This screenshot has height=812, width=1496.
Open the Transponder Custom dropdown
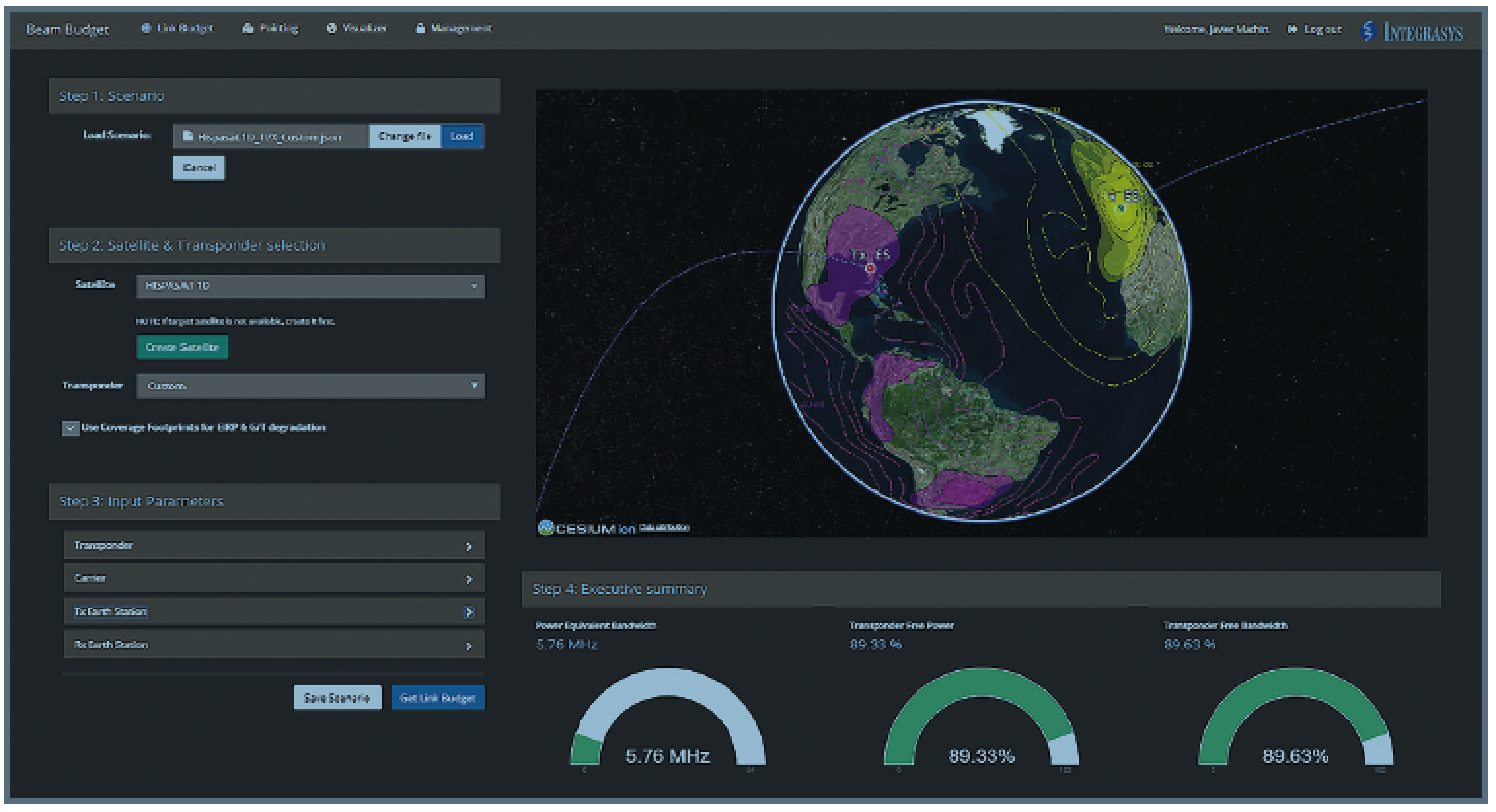(x=310, y=387)
